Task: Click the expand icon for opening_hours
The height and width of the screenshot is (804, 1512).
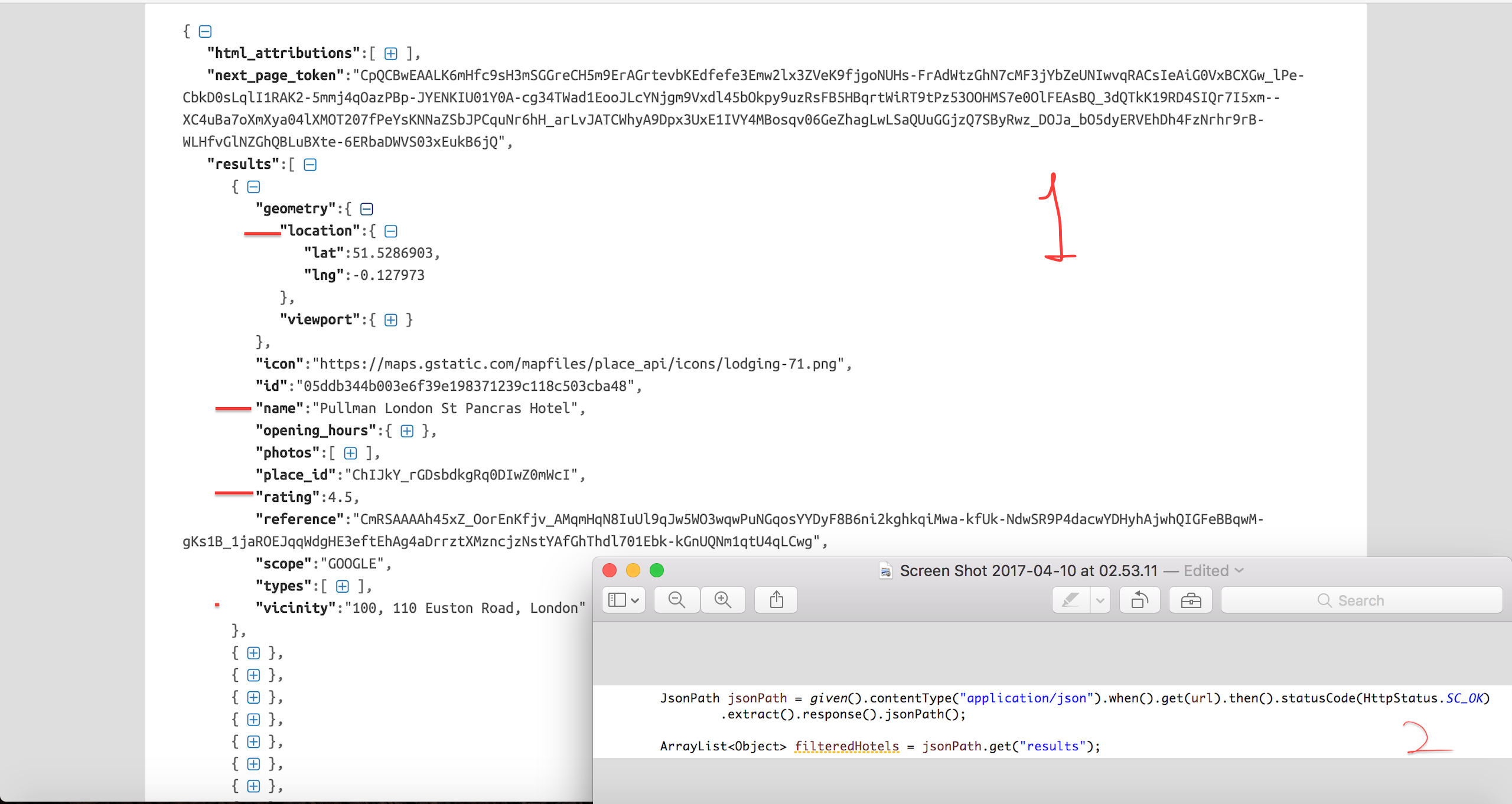Action: pyautogui.click(x=407, y=429)
